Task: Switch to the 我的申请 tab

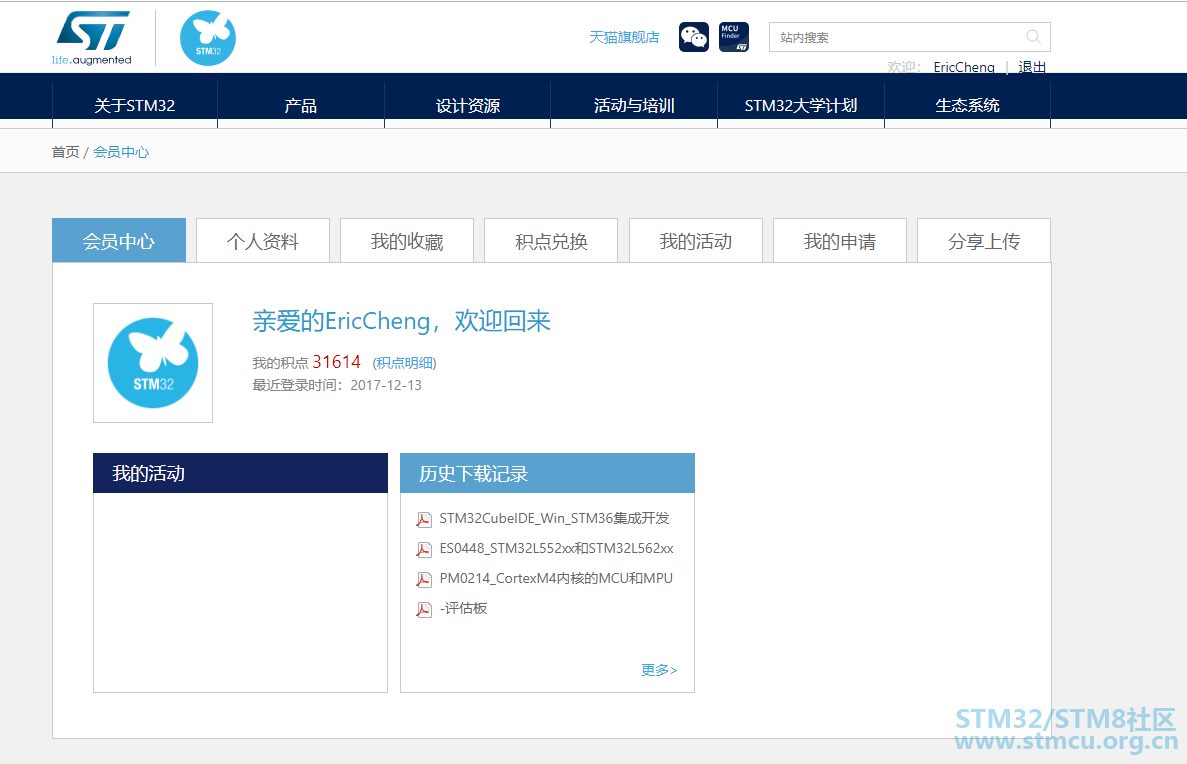Action: point(840,241)
